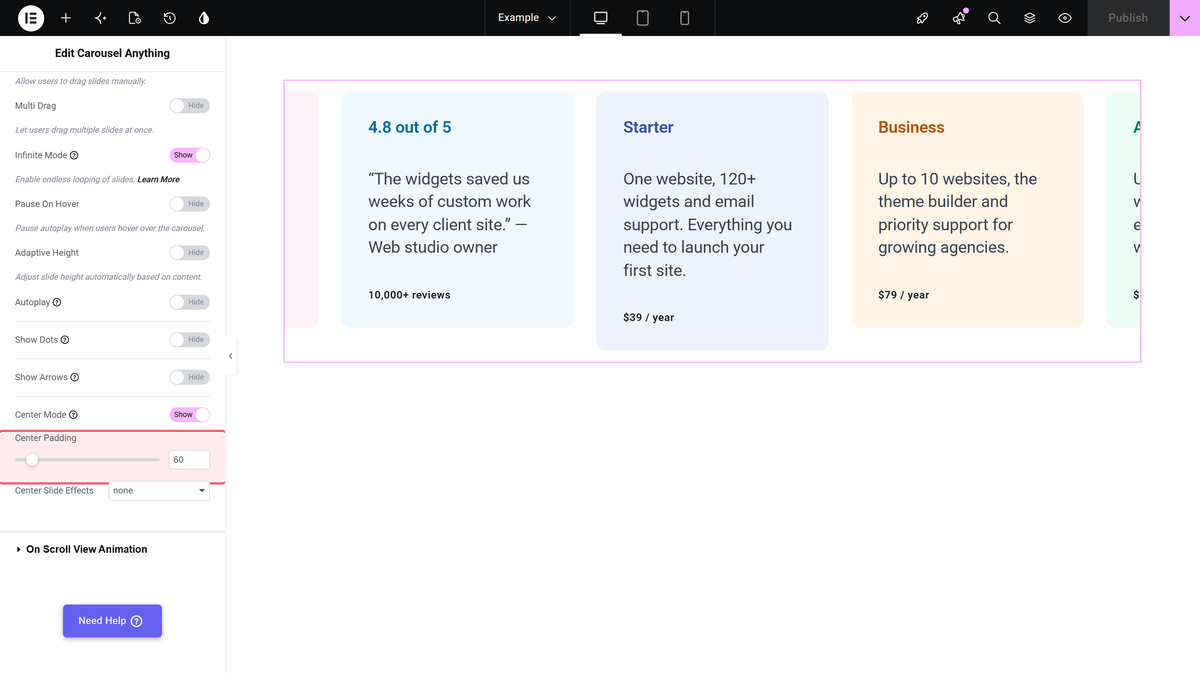Screen dimensions: 1200x675
Task: Open the revision history clock icon
Action: (x=170, y=18)
